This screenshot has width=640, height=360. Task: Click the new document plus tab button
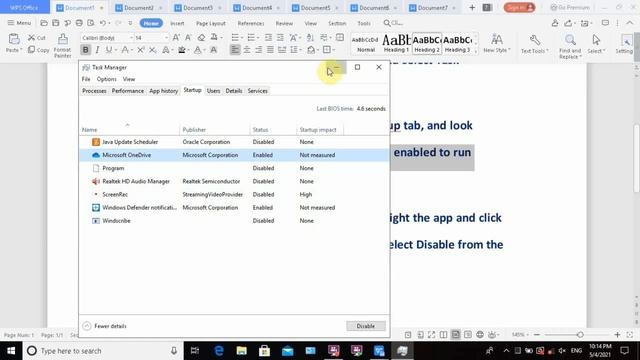tap(472, 7)
